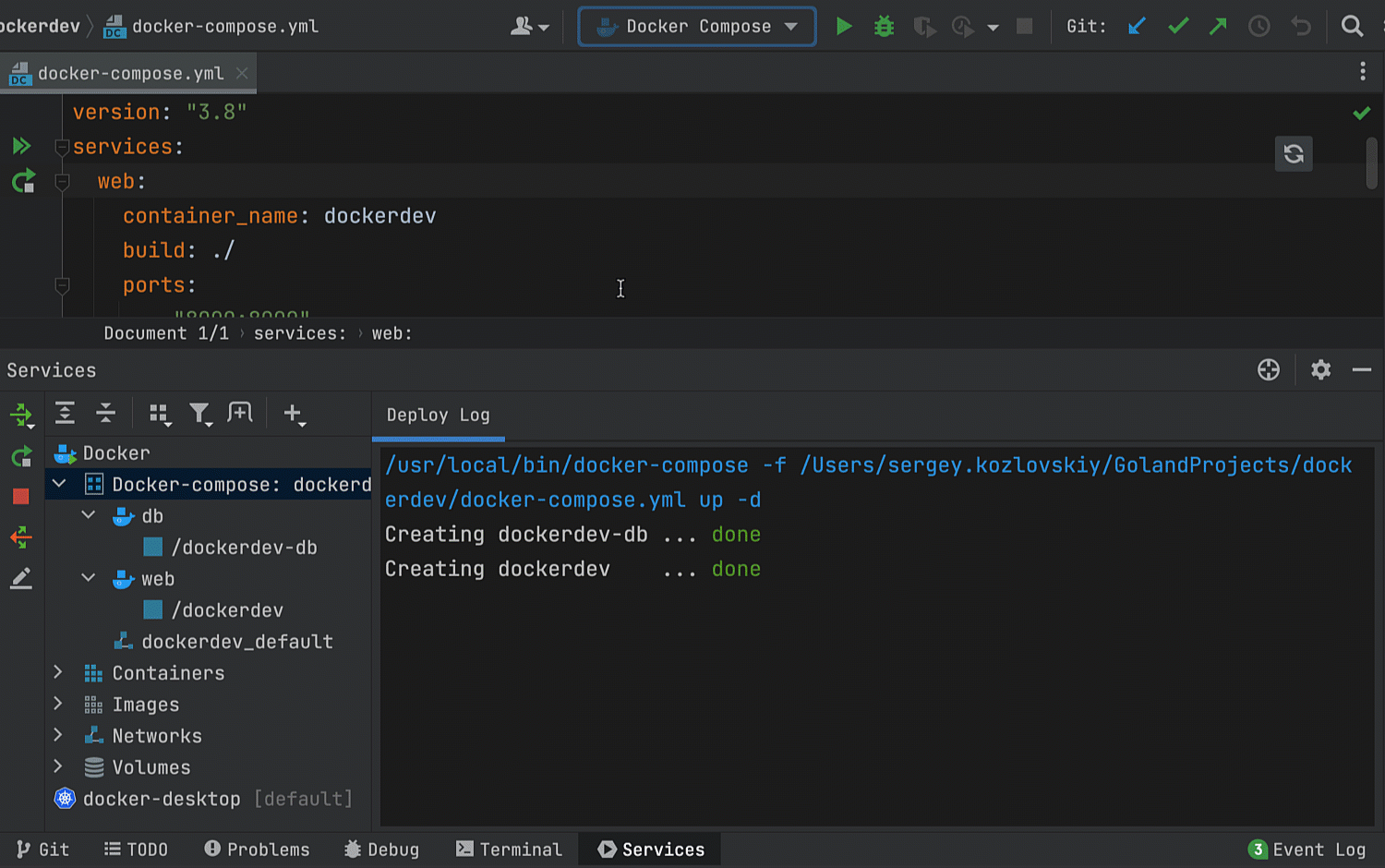The width and height of the screenshot is (1385, 868).
Task: Expand the Networks node
Action: [x=58, y=735]
